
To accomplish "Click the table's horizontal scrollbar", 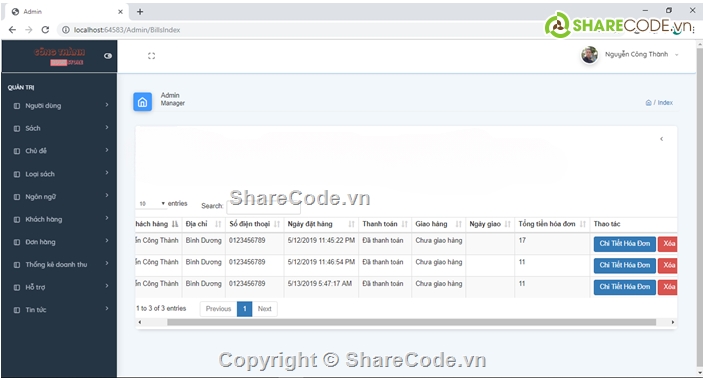I will click(x=411, y=322).
